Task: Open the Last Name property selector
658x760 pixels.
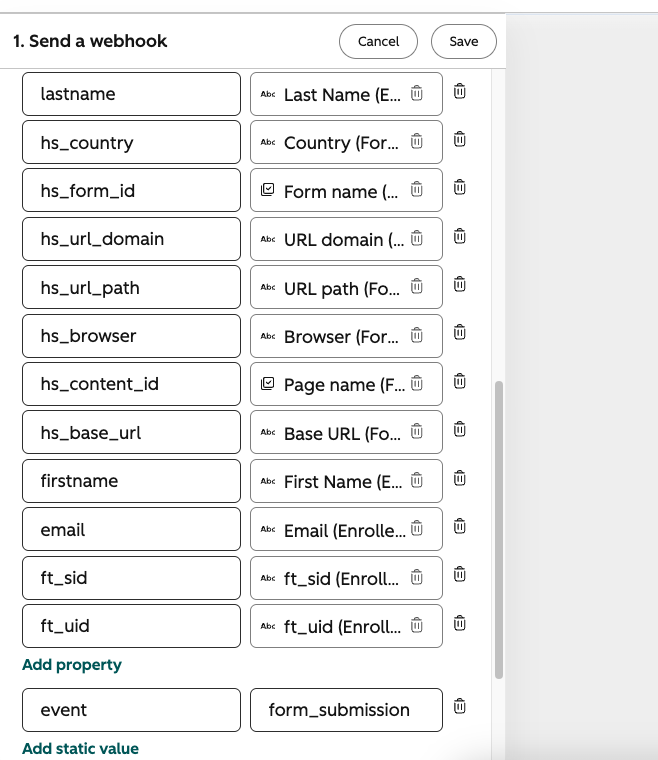Action: tap(346, 94)
